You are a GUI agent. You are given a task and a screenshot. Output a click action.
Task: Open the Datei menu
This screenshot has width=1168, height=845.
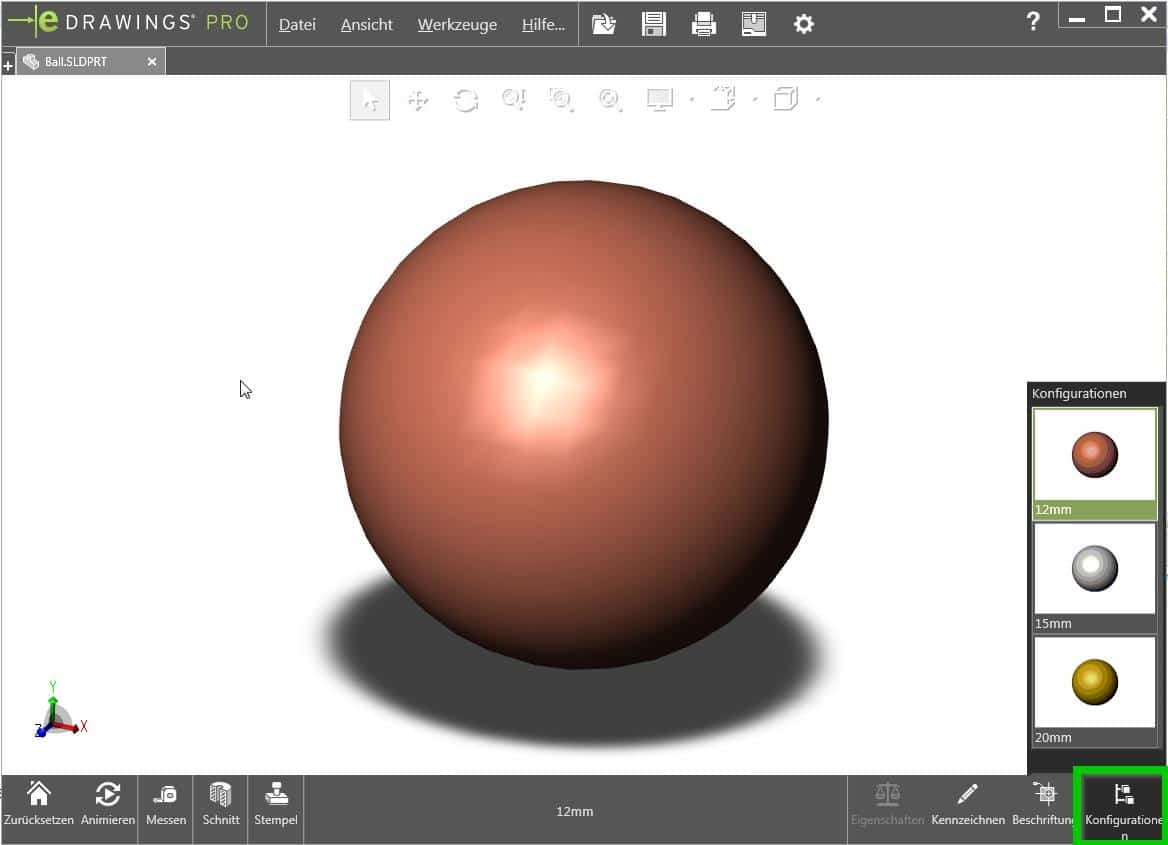pos(297,25)
